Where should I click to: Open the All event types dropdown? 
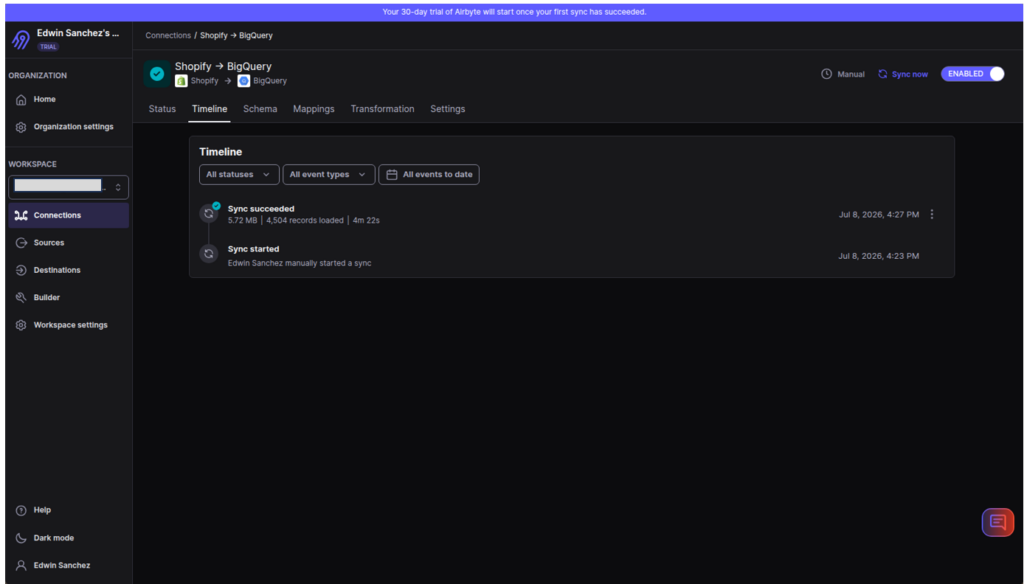pyautogui.click(x=328, y=174)
